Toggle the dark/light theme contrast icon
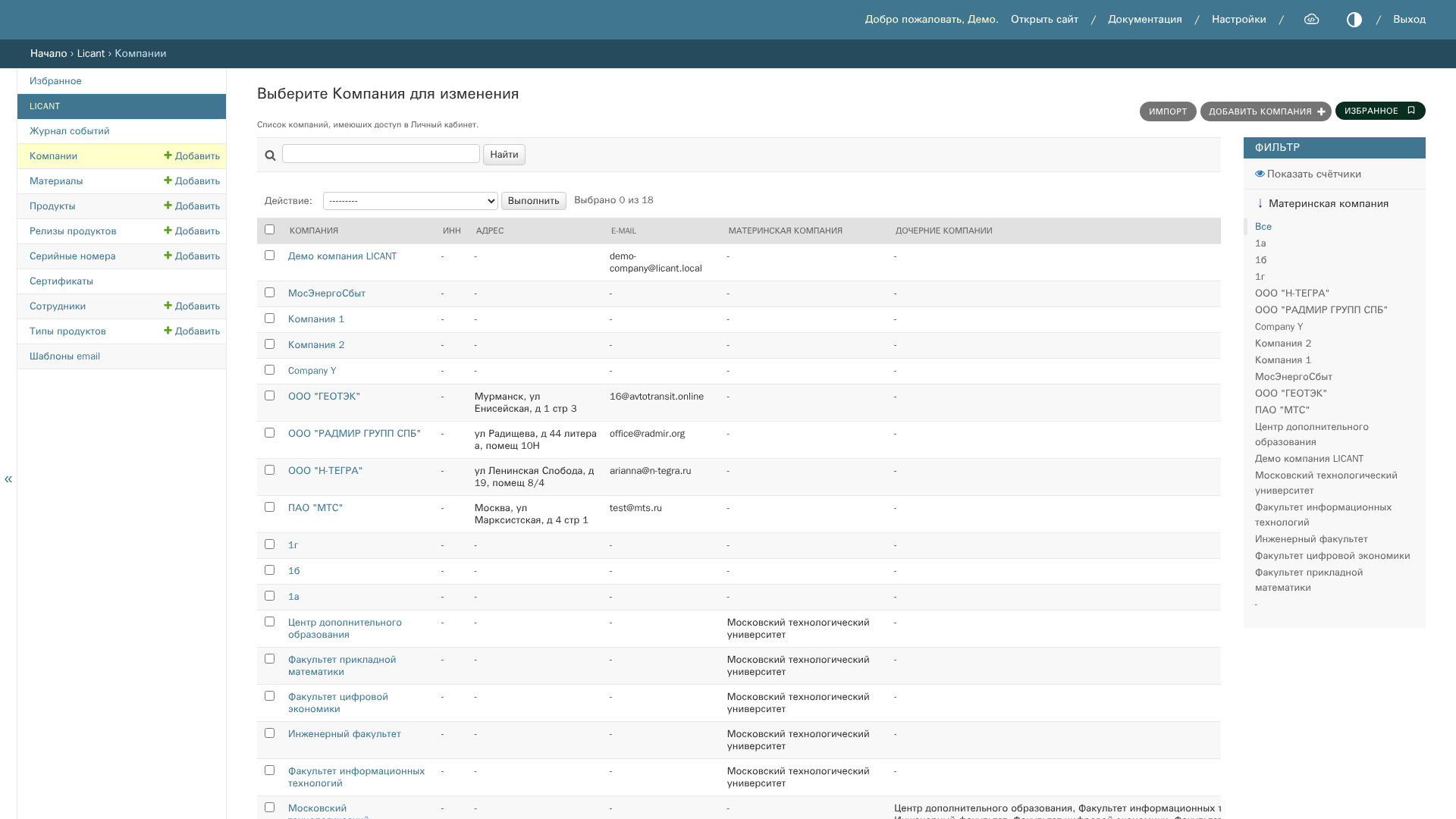The width and height of the screenshot is (1456, 819). [1354, 20]
